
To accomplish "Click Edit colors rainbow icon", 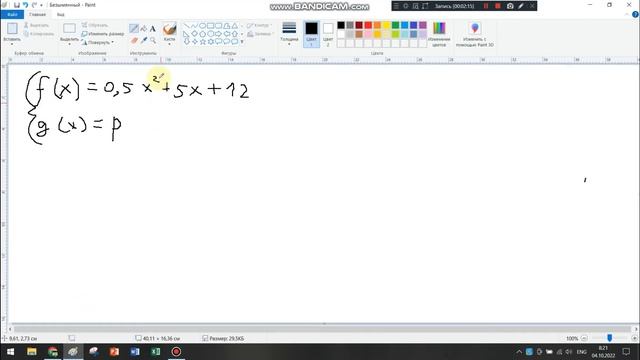I will click(x=439, y=28).
